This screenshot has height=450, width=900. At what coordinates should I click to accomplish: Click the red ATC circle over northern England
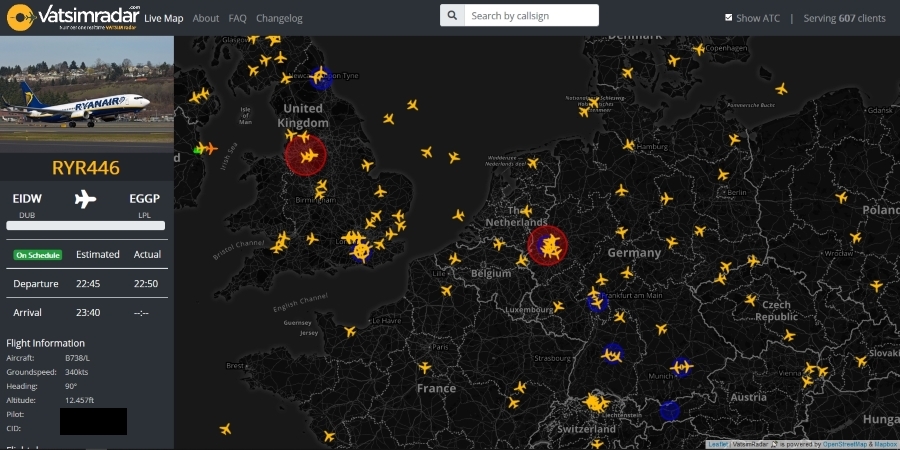pyautogui.click(x=306, y=155)
